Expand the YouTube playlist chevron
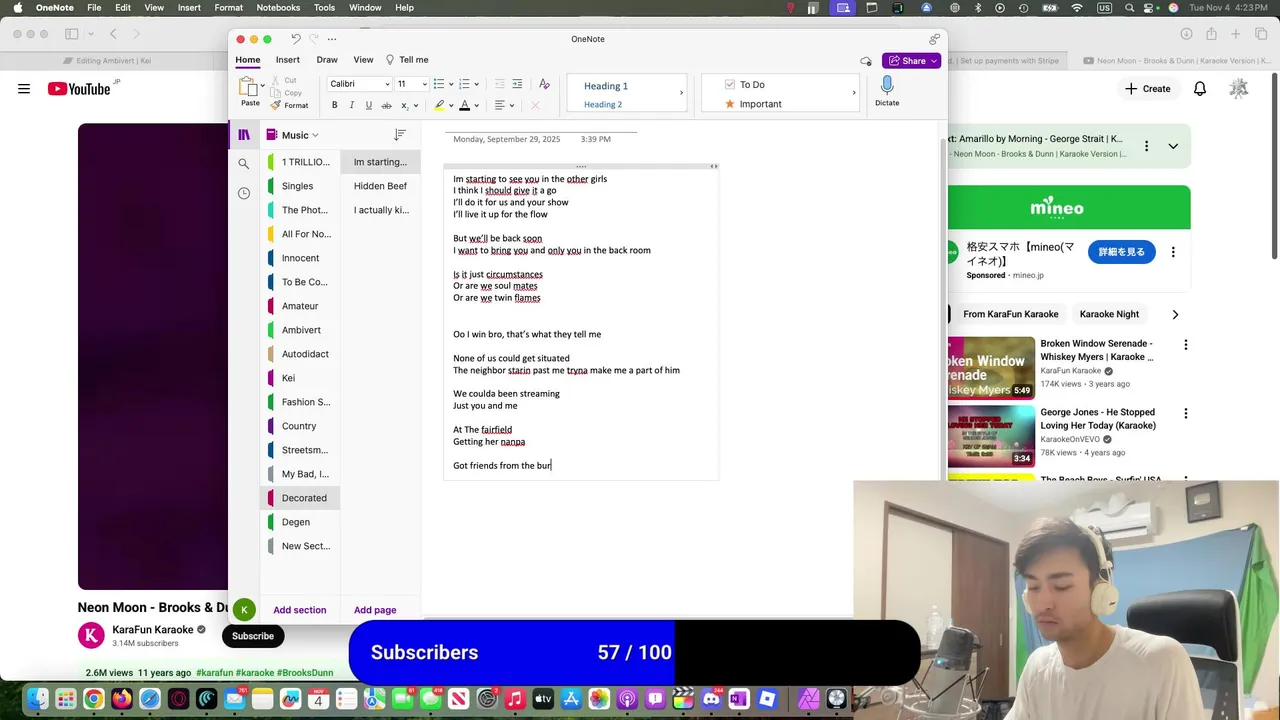 [1173, 146]
